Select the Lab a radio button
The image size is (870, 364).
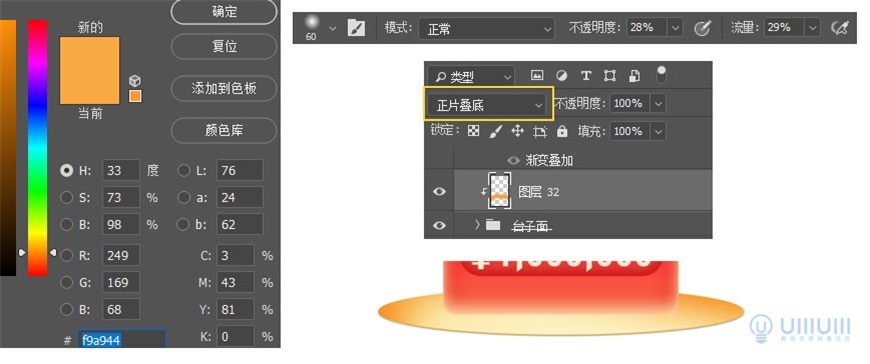point(184,198)
